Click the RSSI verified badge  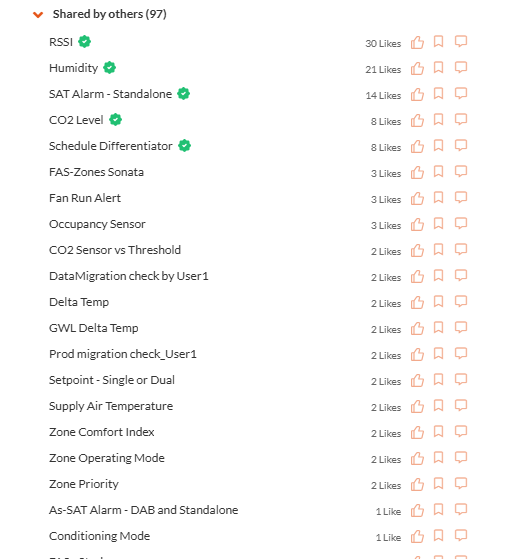pos(85,42)
